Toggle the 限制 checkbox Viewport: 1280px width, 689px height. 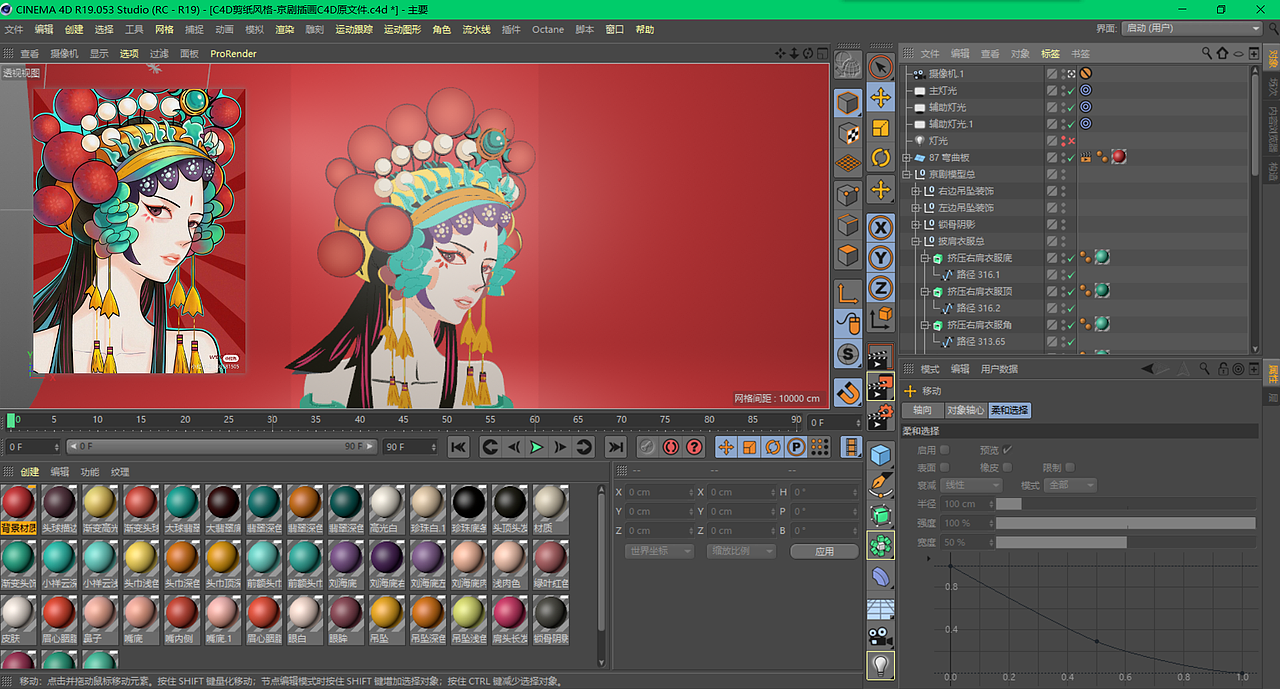pos(1070,467)
